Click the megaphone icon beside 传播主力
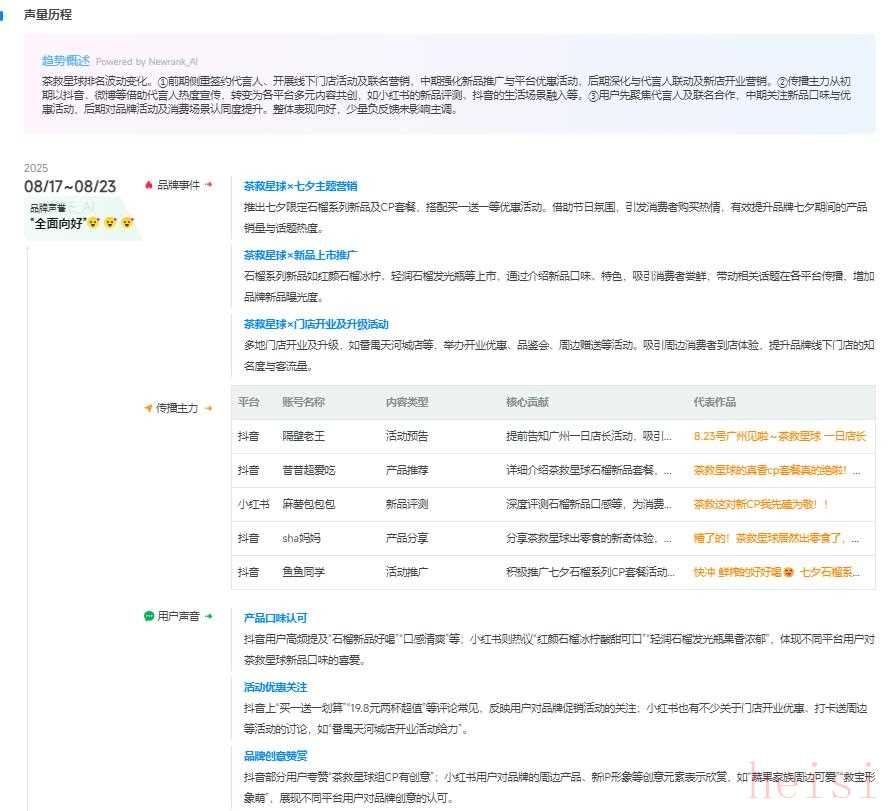 (x=149, y=408)
